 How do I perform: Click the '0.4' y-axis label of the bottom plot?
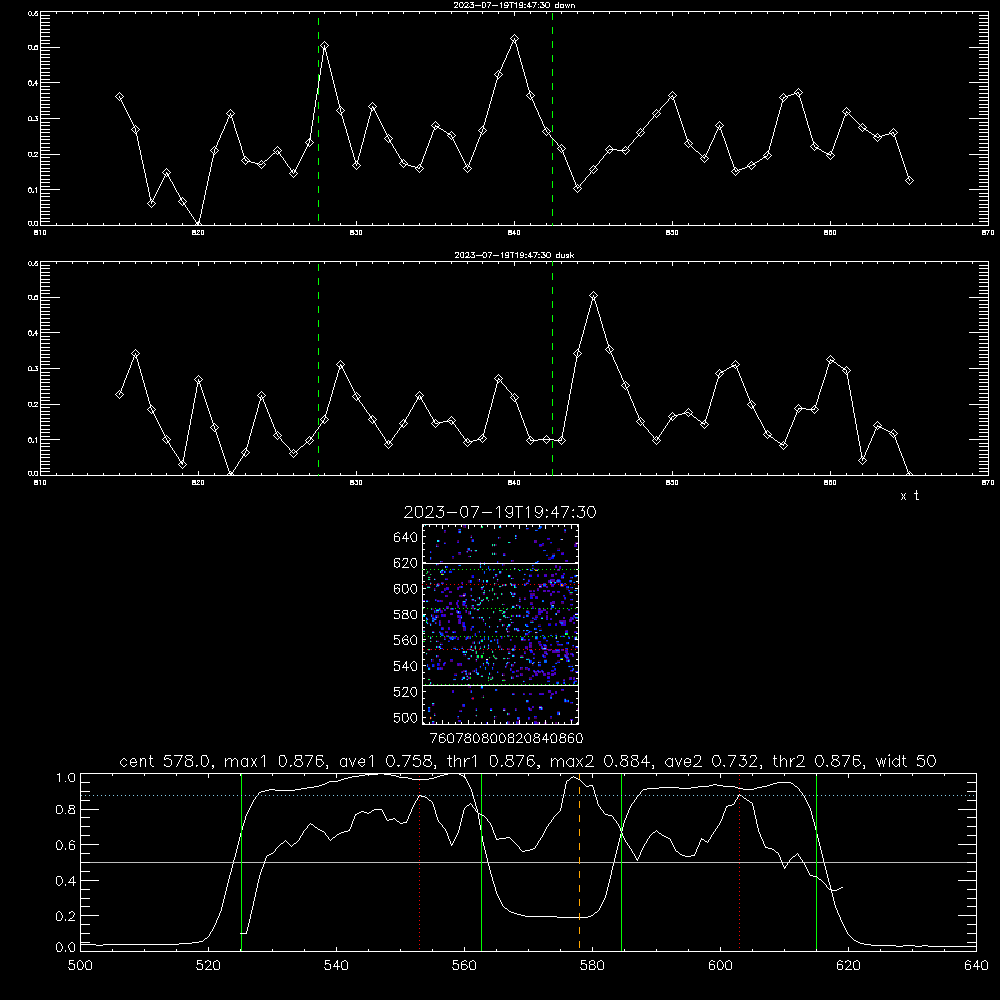[x=66, y=881]
